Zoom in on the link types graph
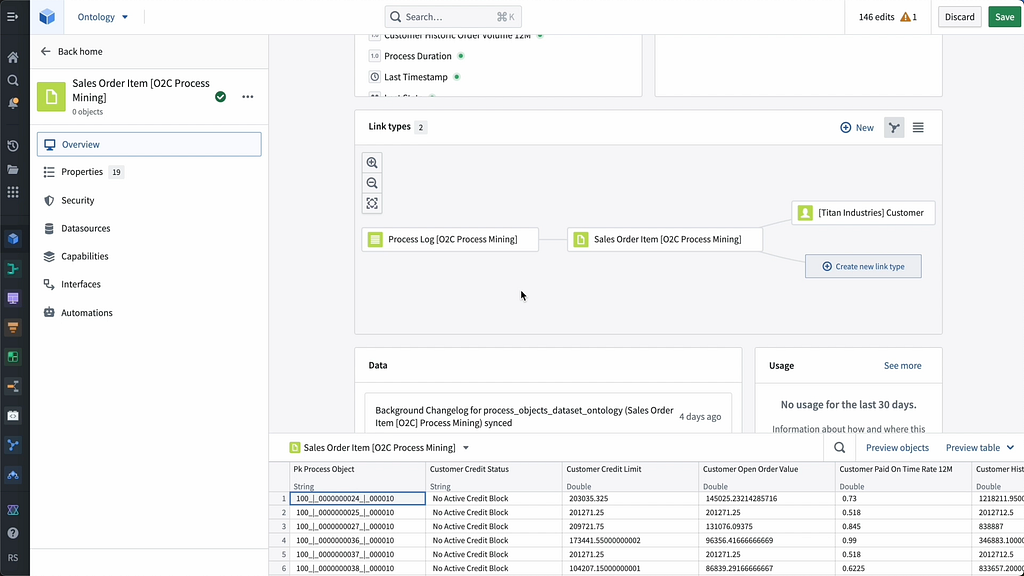1024x576 pixels. click(x=372, y=163)
